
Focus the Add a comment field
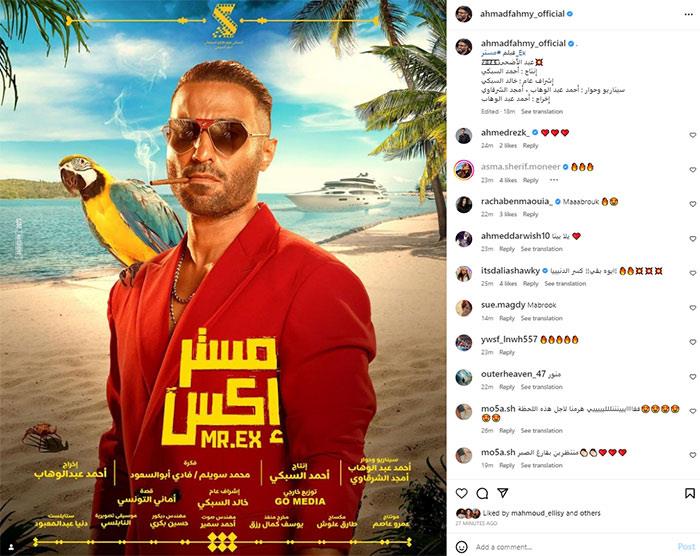tap(571, 547)
